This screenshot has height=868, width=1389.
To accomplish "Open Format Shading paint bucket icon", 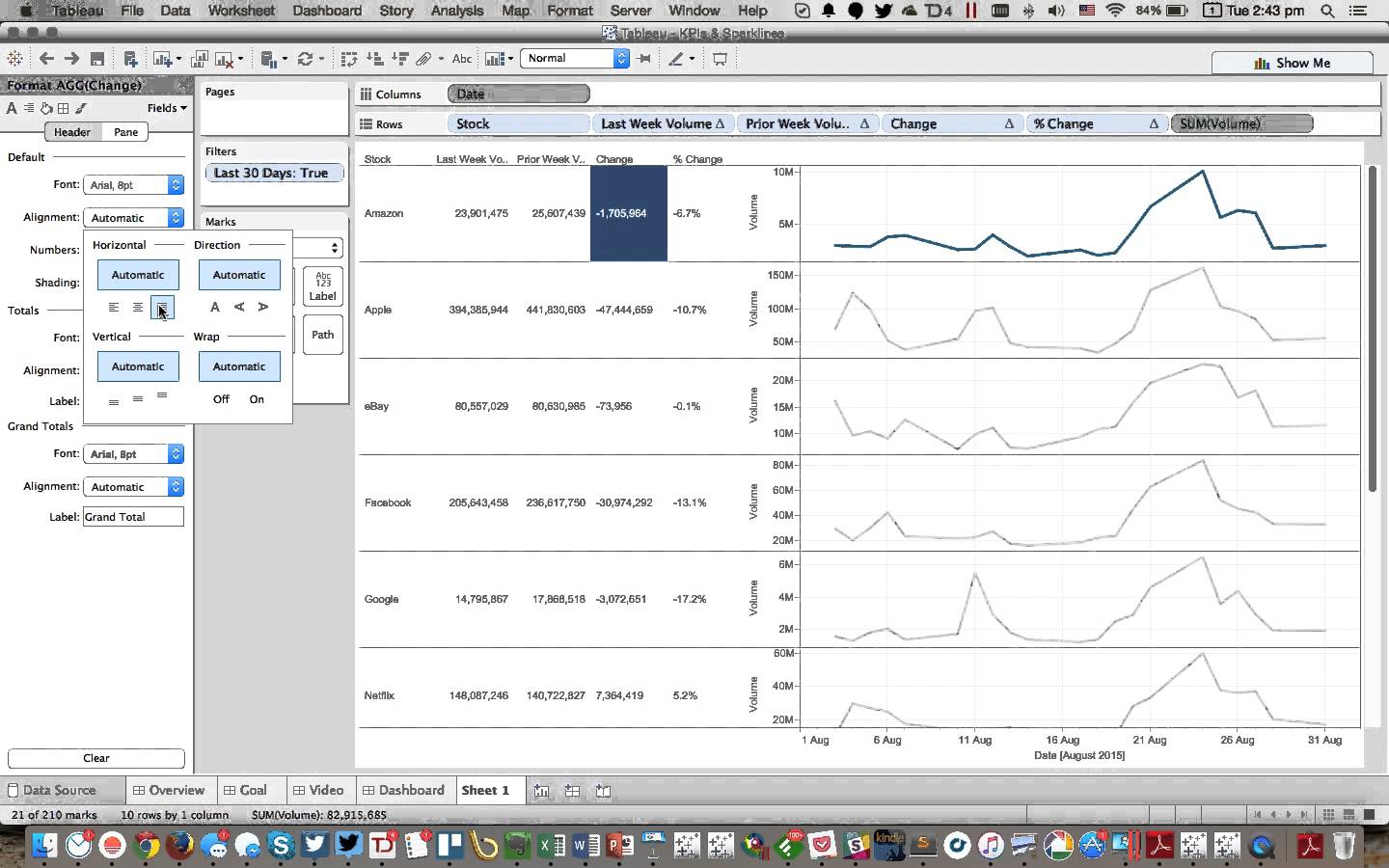I will 46,108.
